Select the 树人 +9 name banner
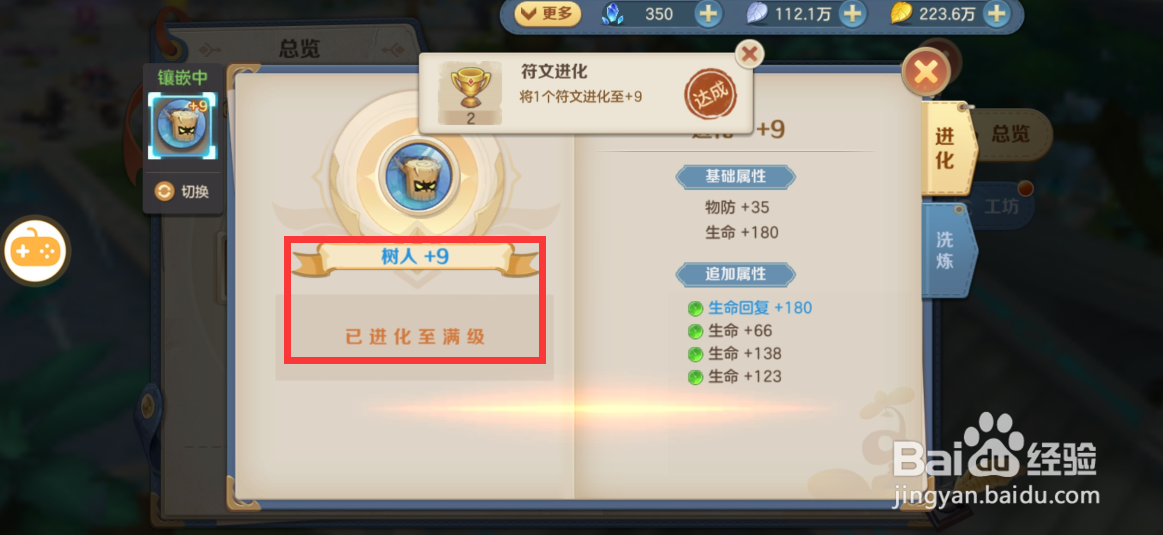This screenshot has height=535, width=1163. click(415, 257)
